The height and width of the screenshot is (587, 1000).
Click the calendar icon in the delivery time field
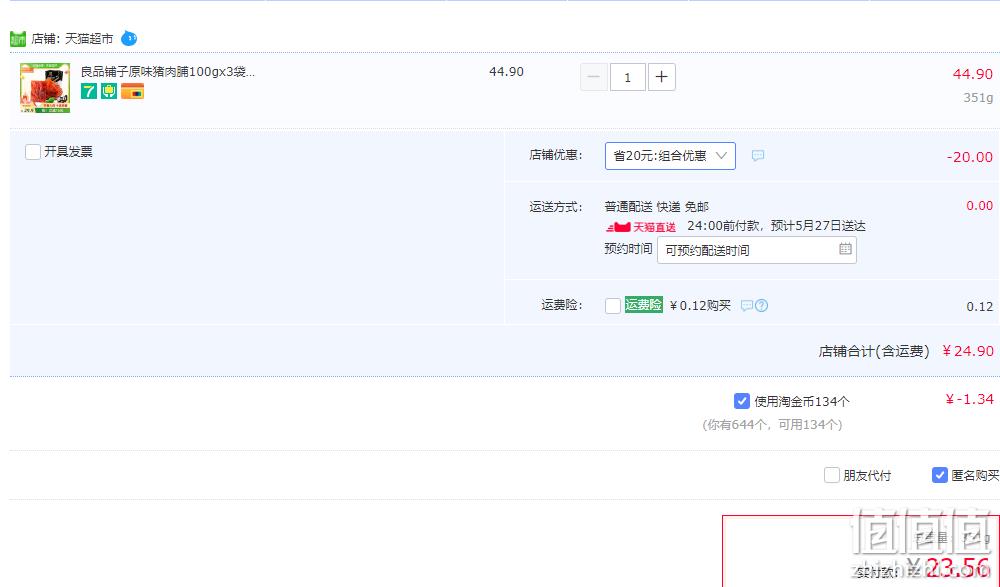[845, 249]
